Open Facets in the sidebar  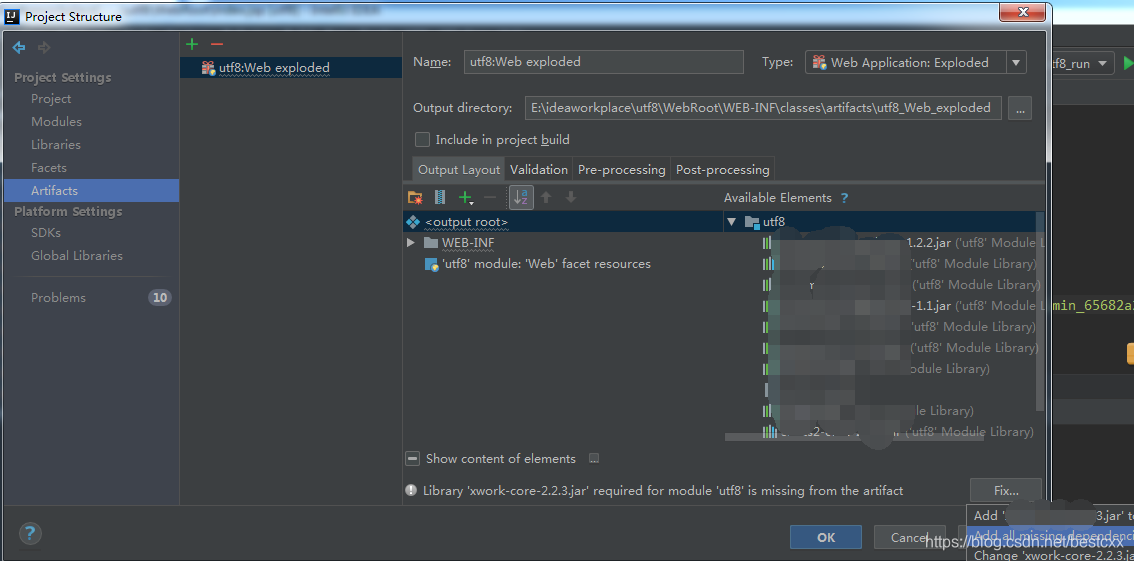(x=48, y=168)
